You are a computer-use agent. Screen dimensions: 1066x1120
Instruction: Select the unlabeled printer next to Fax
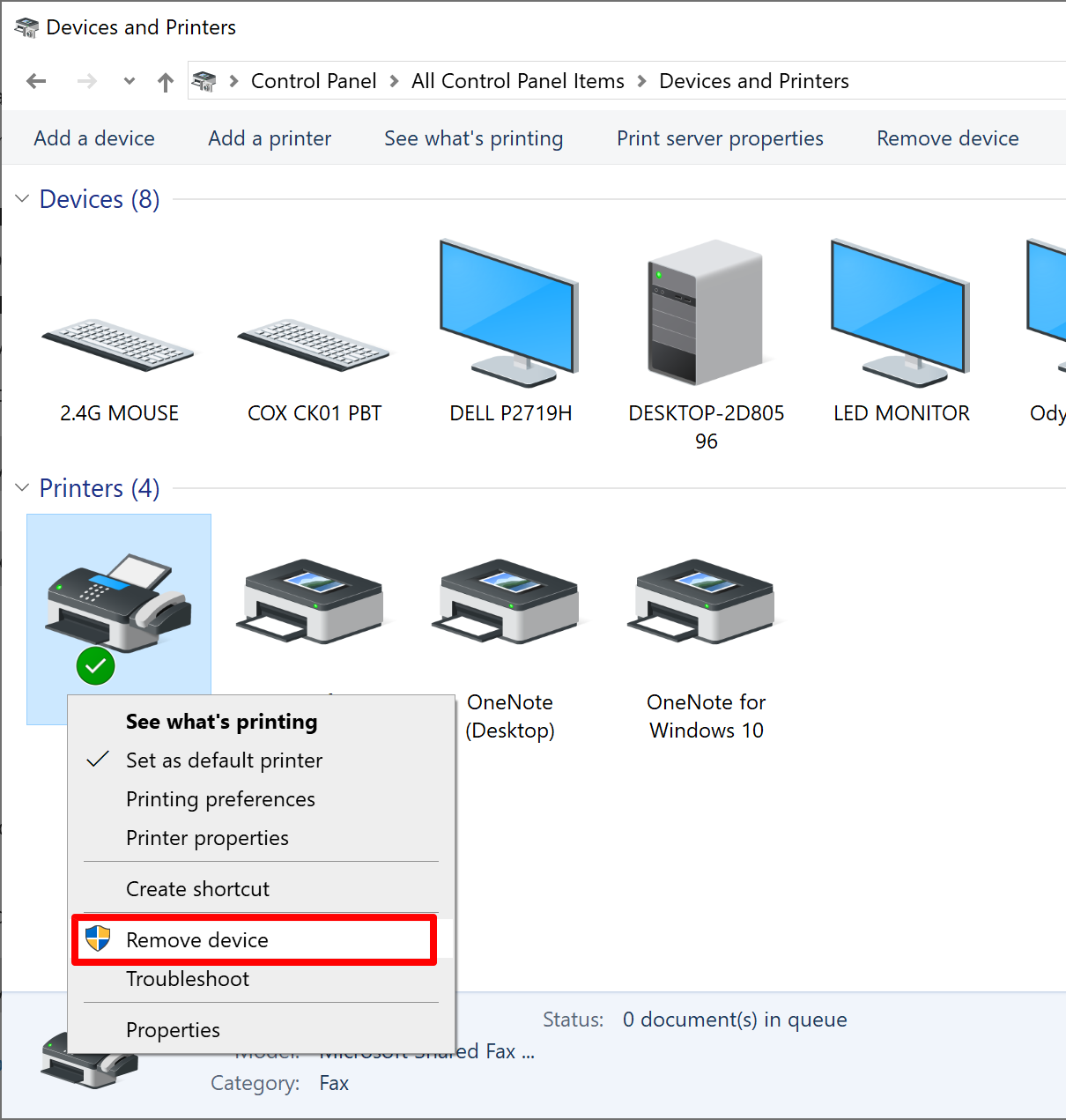pos(311,601)
